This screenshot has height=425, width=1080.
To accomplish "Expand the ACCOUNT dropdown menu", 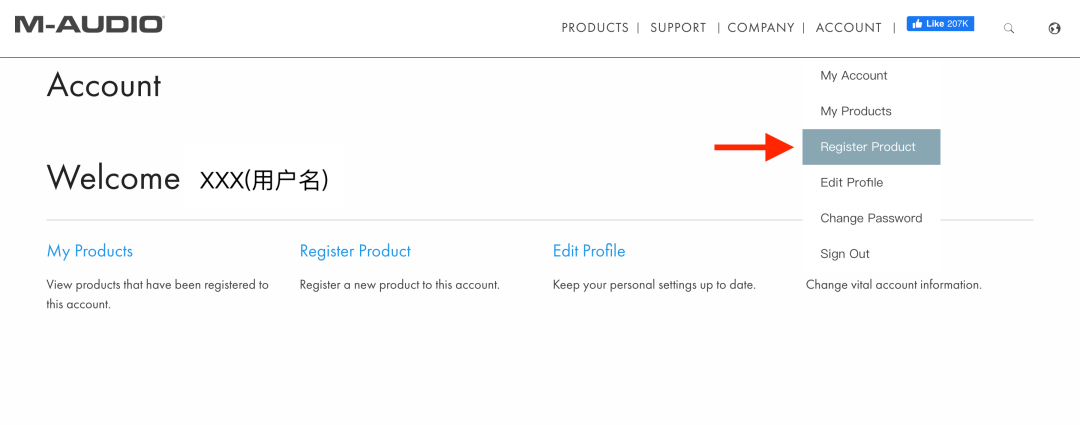I will pyautogui.click(x=849, y=28).
